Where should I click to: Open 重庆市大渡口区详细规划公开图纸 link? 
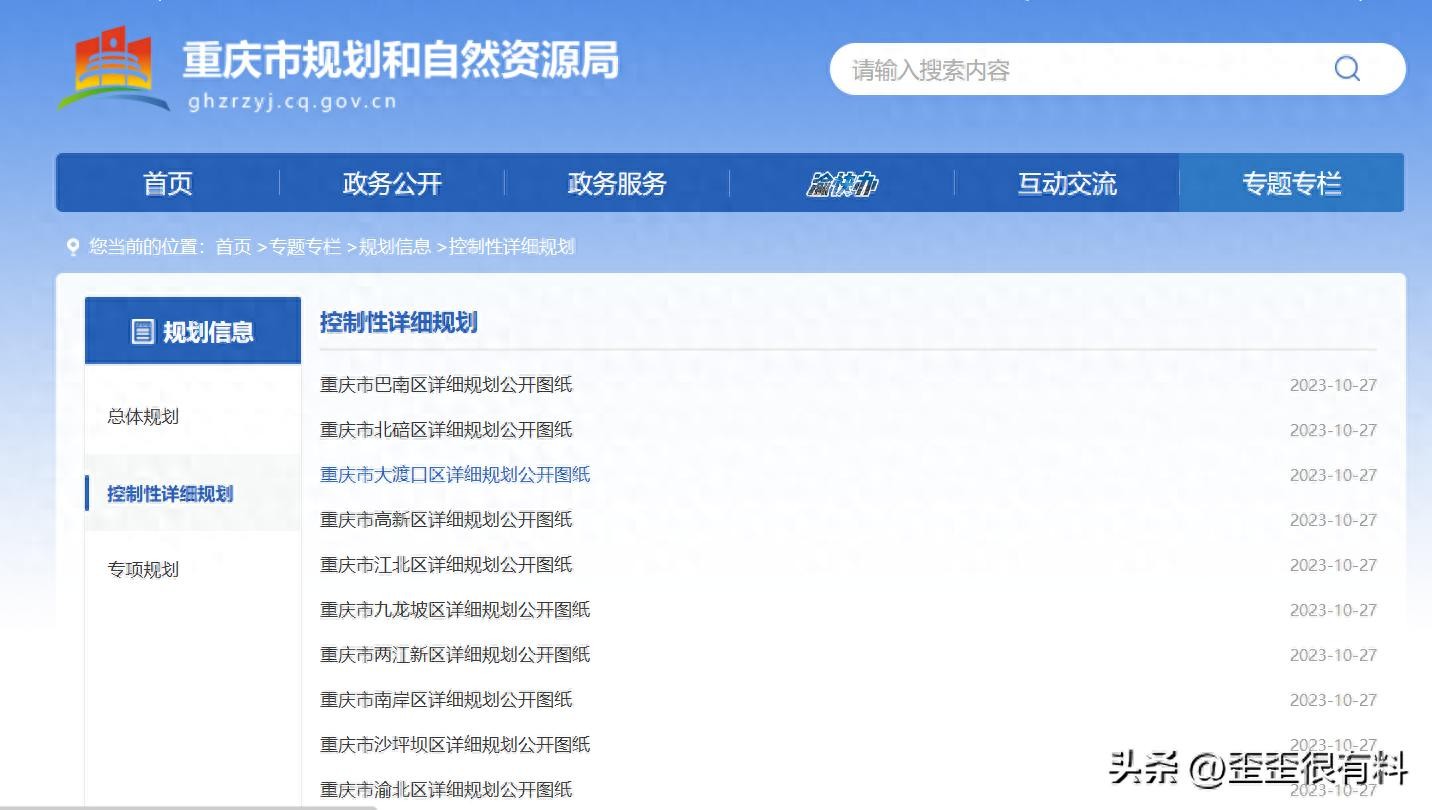[x=455, y=475]
